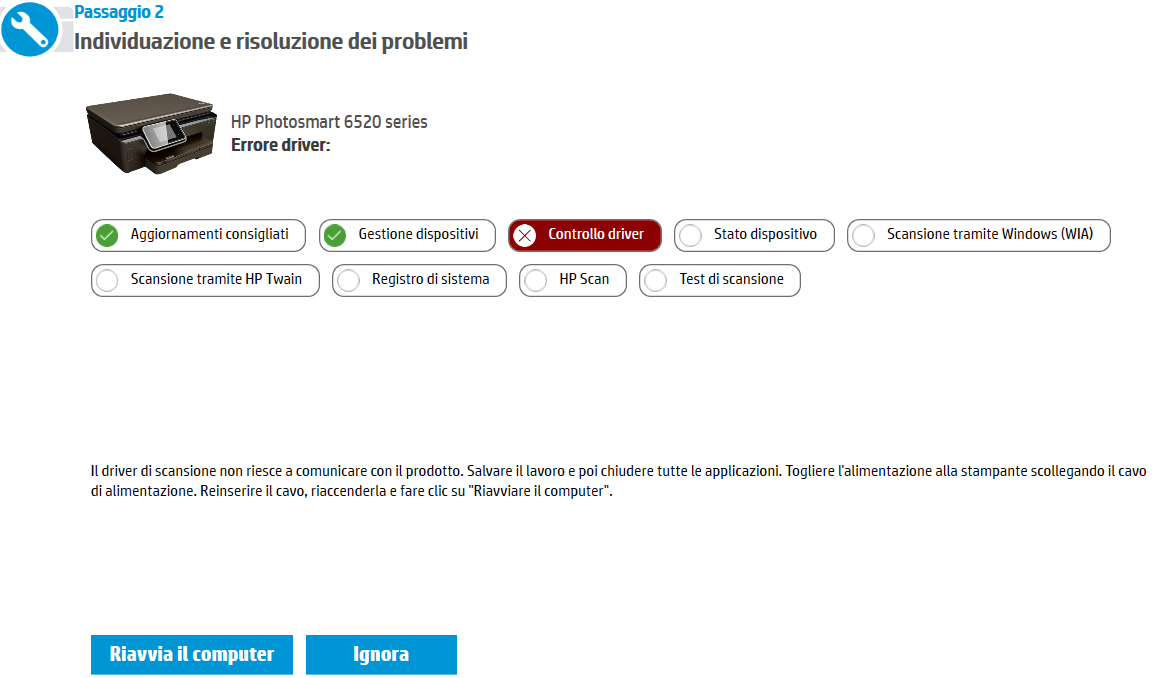Select the Gestione dispositivi step label

tap(418, 234)
